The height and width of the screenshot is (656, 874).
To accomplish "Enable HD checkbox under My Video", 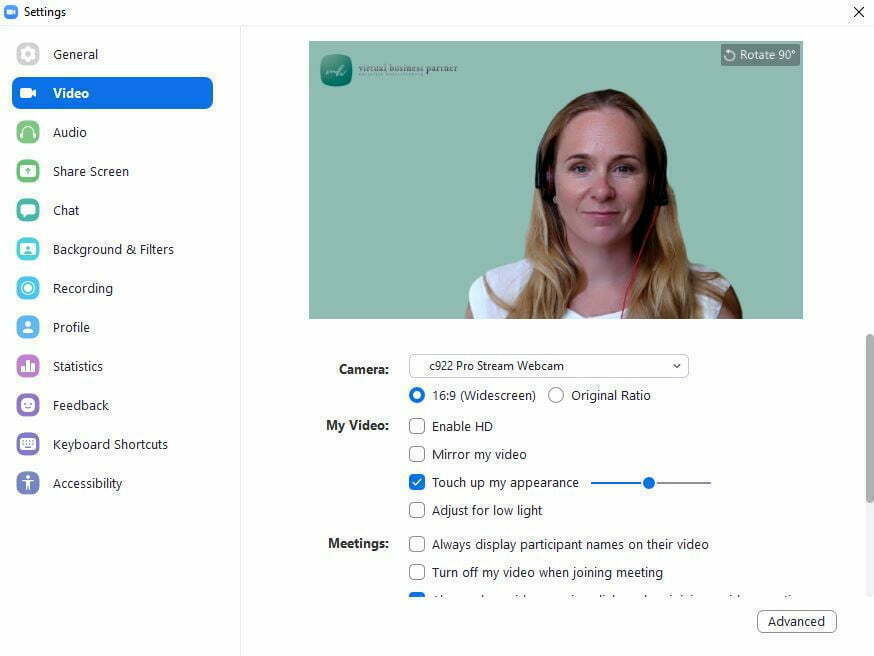I will (x=417, y=426).
